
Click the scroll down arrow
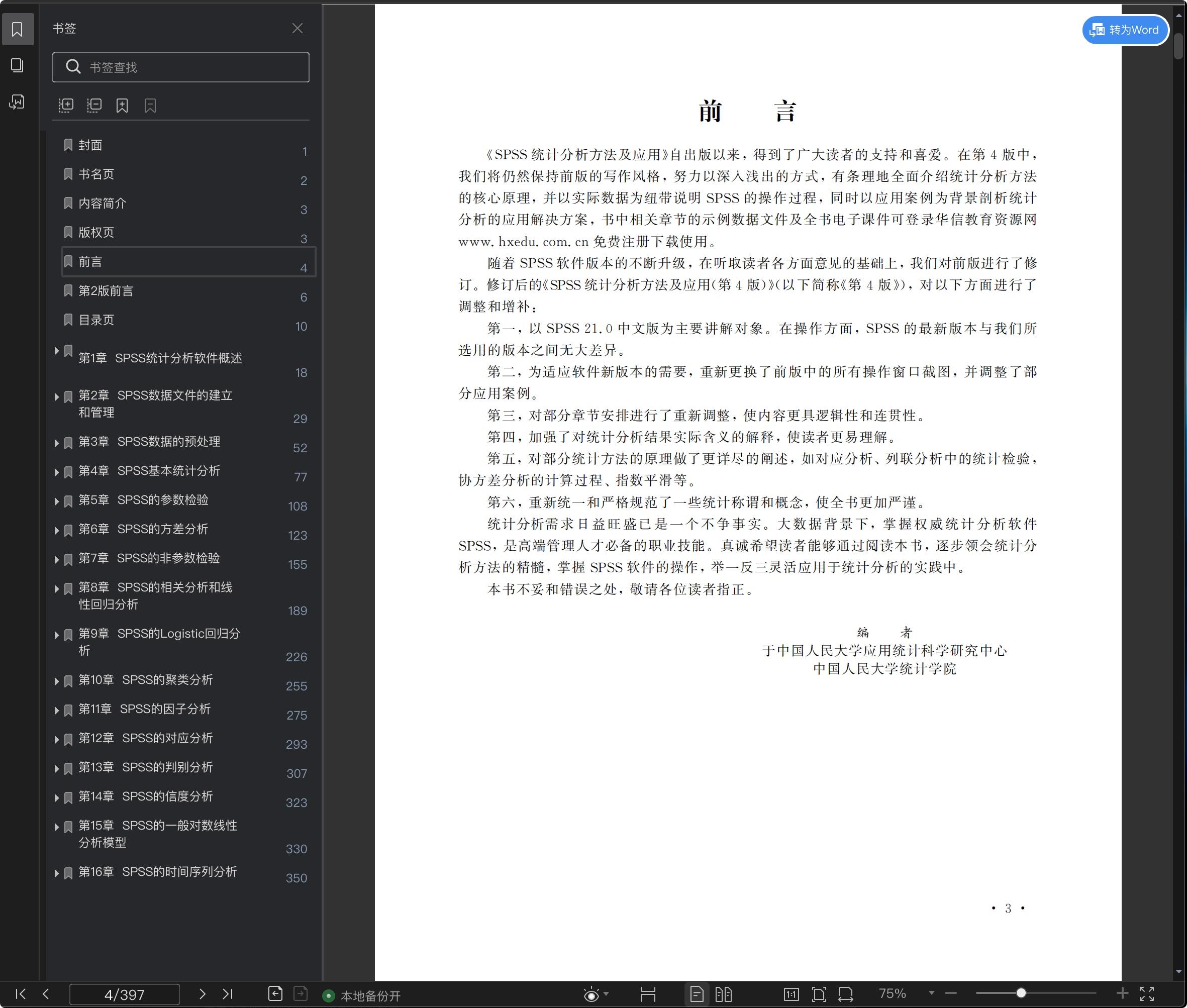[x=1178, y=971]
